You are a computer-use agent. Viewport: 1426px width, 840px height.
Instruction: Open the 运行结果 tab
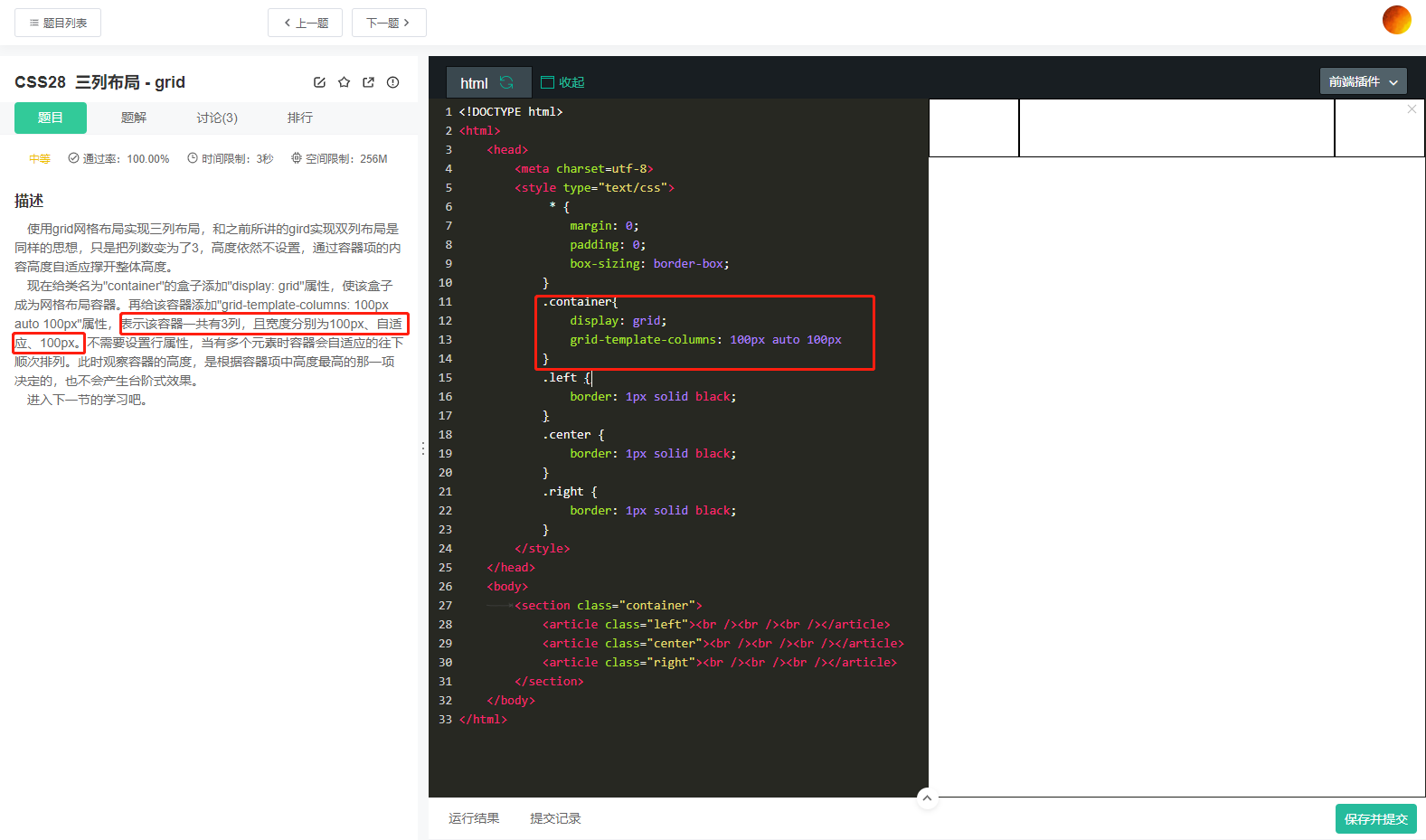click(x=474, y=818)
